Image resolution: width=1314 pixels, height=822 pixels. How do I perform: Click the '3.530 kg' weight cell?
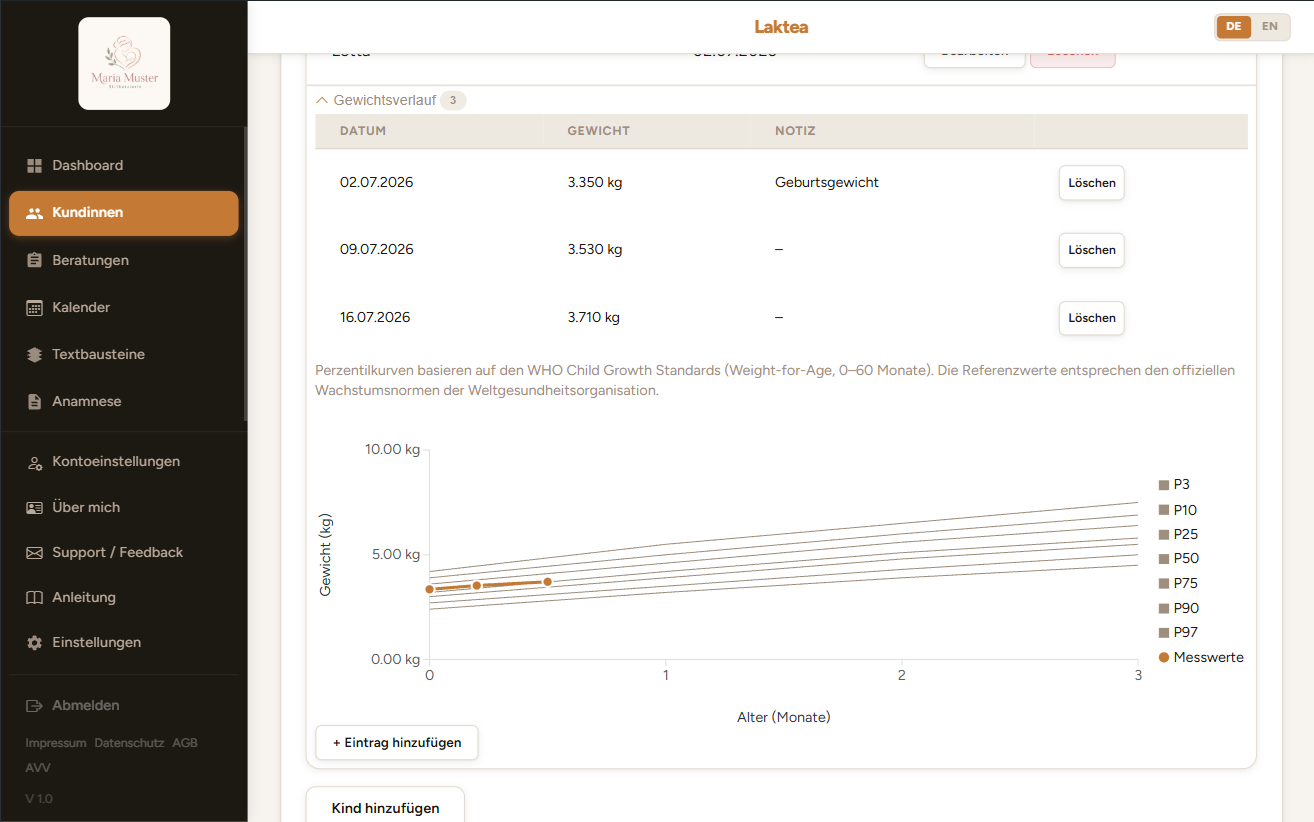595,250
